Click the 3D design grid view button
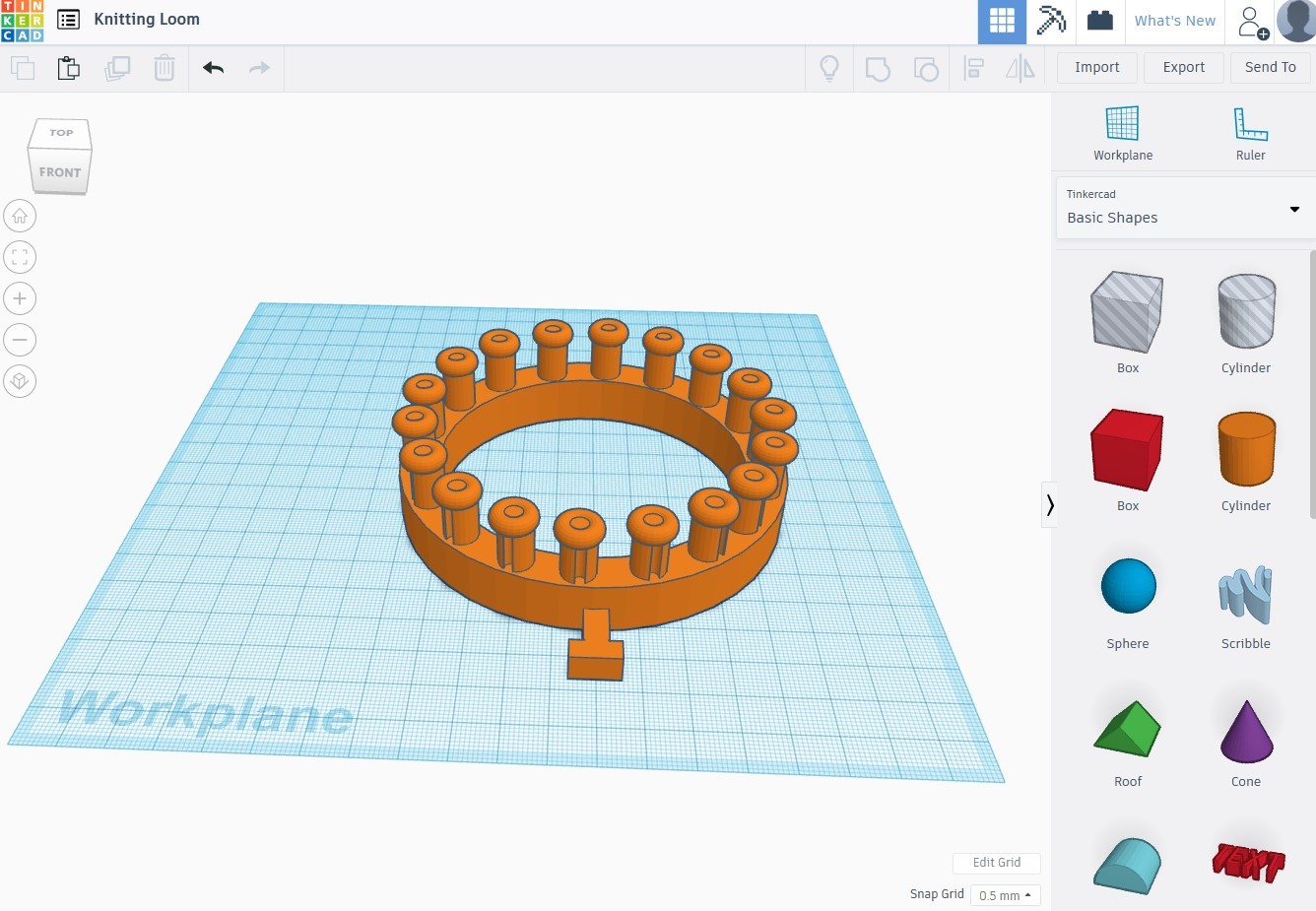Viewport: 1316px width, 911px height. pos(1002,21)
